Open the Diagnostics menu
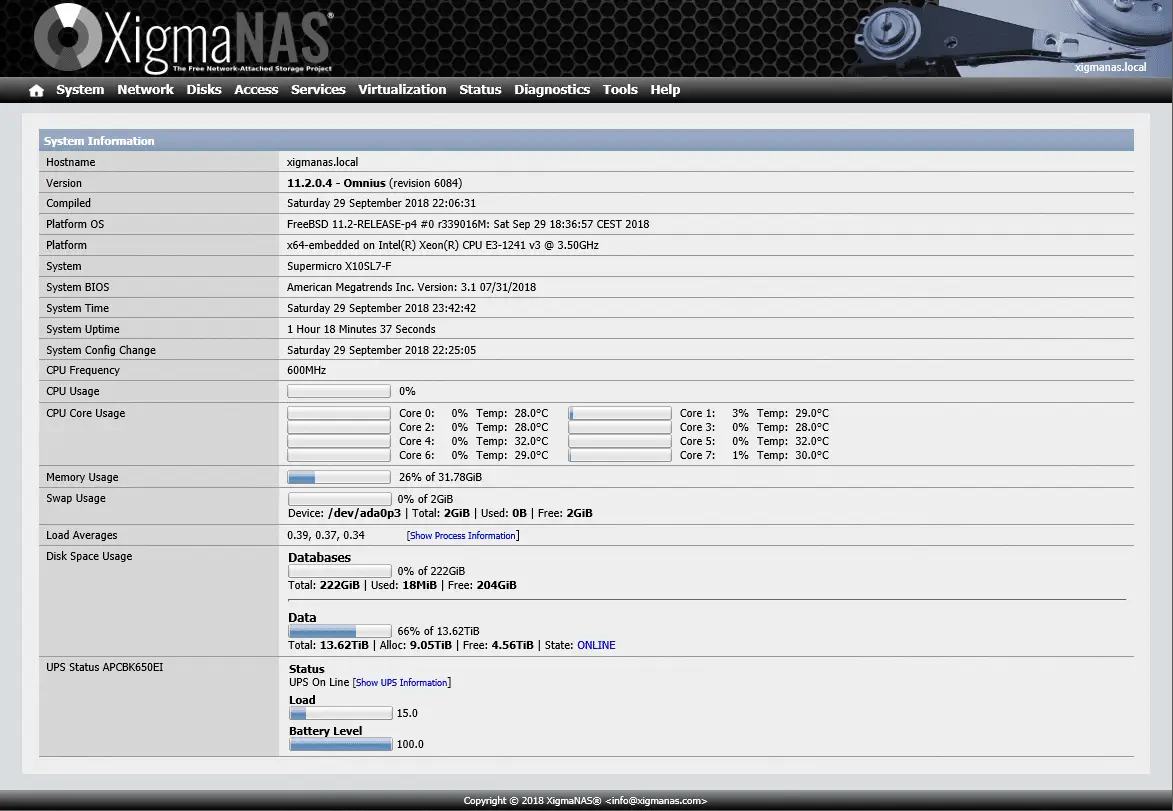The height and width of the screenshot is (811, 1173). [552, 90]
